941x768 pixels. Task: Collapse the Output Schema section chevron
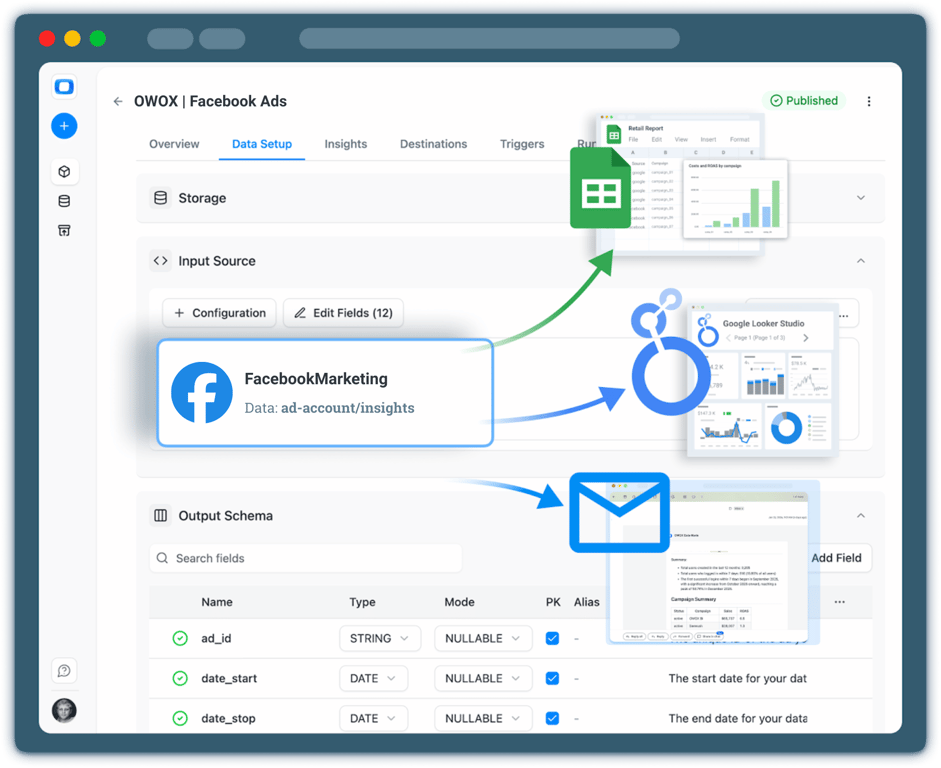coord(861,515)
